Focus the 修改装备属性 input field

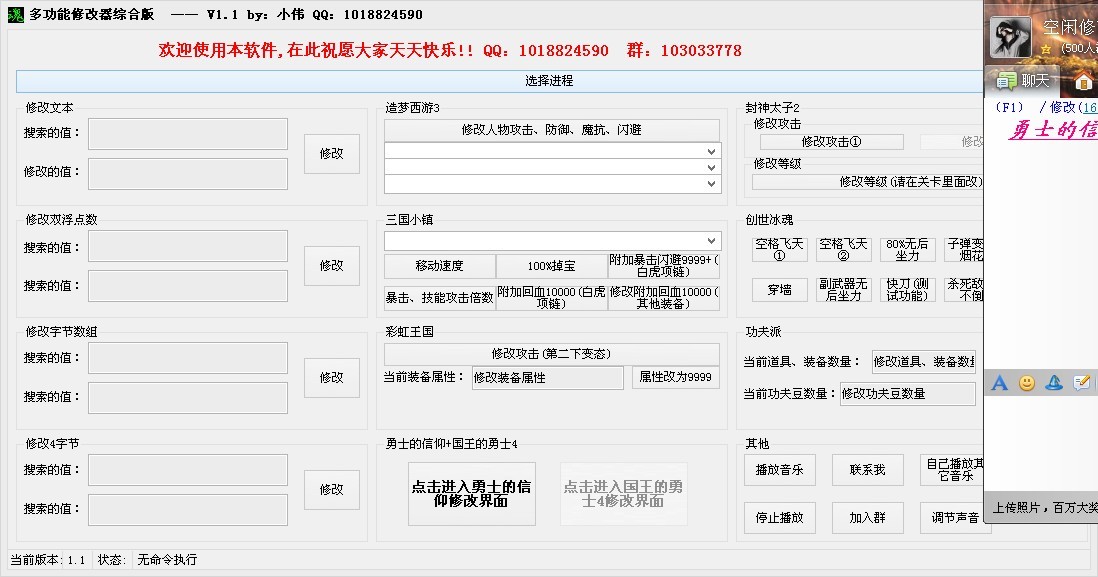pos(548,377)
